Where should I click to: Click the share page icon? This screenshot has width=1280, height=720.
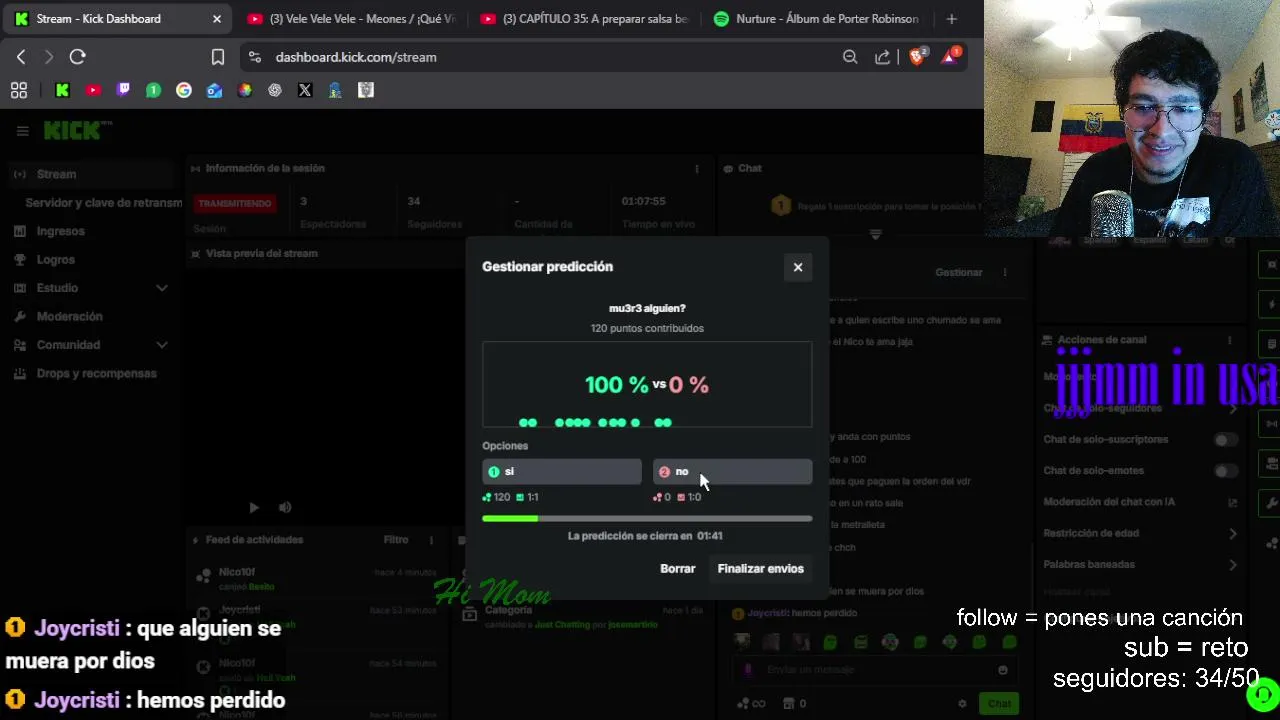882,57
